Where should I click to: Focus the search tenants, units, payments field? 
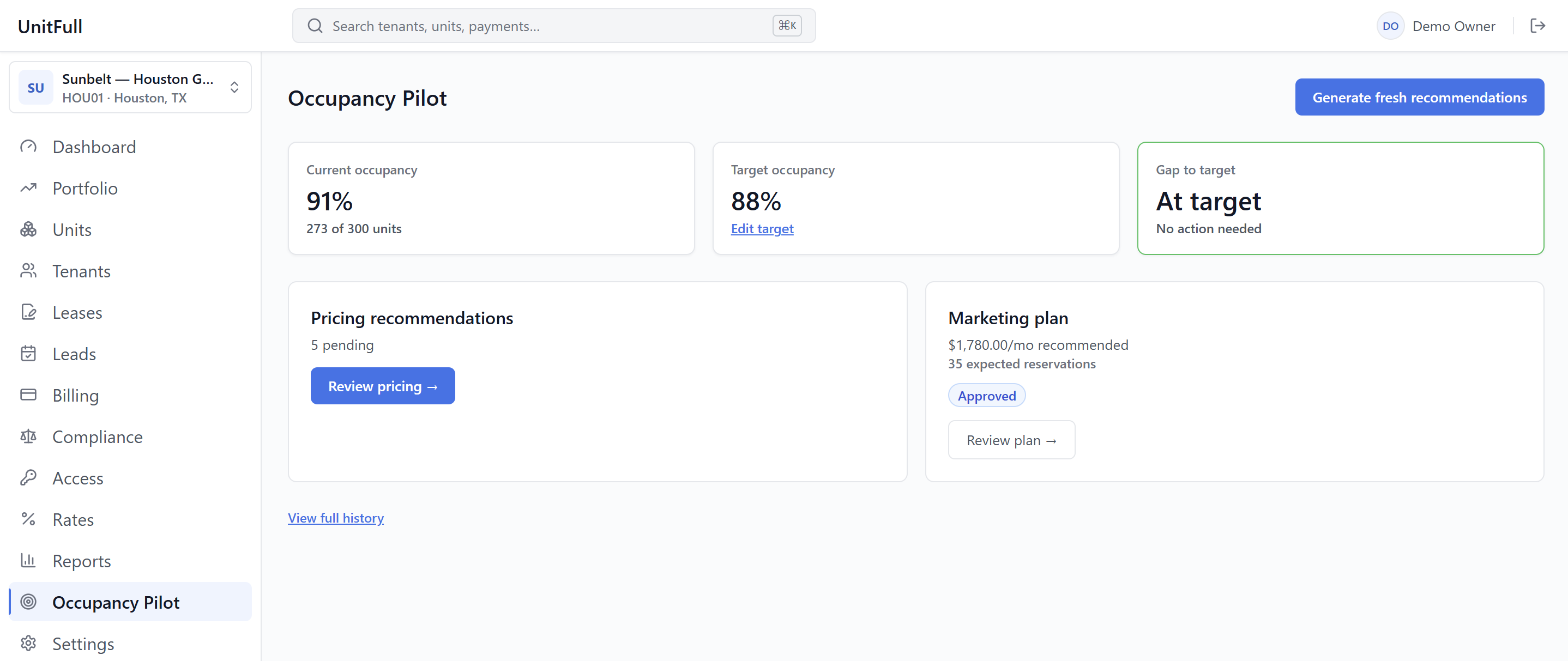tap(553, 26)
